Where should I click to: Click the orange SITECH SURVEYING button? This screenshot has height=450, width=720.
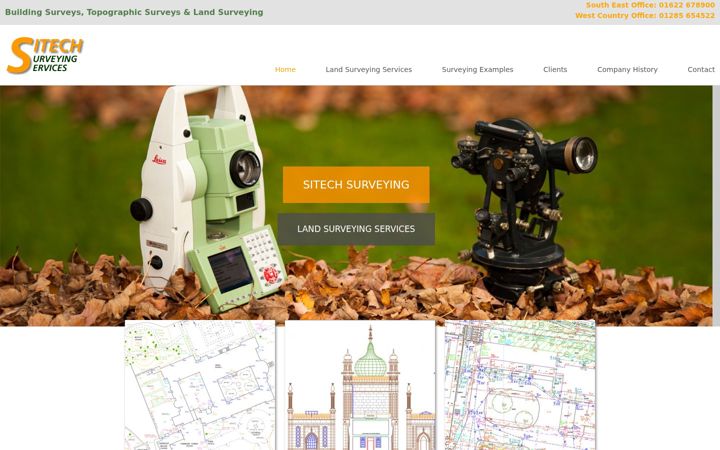pyautogui.click(x=356, y=185)
